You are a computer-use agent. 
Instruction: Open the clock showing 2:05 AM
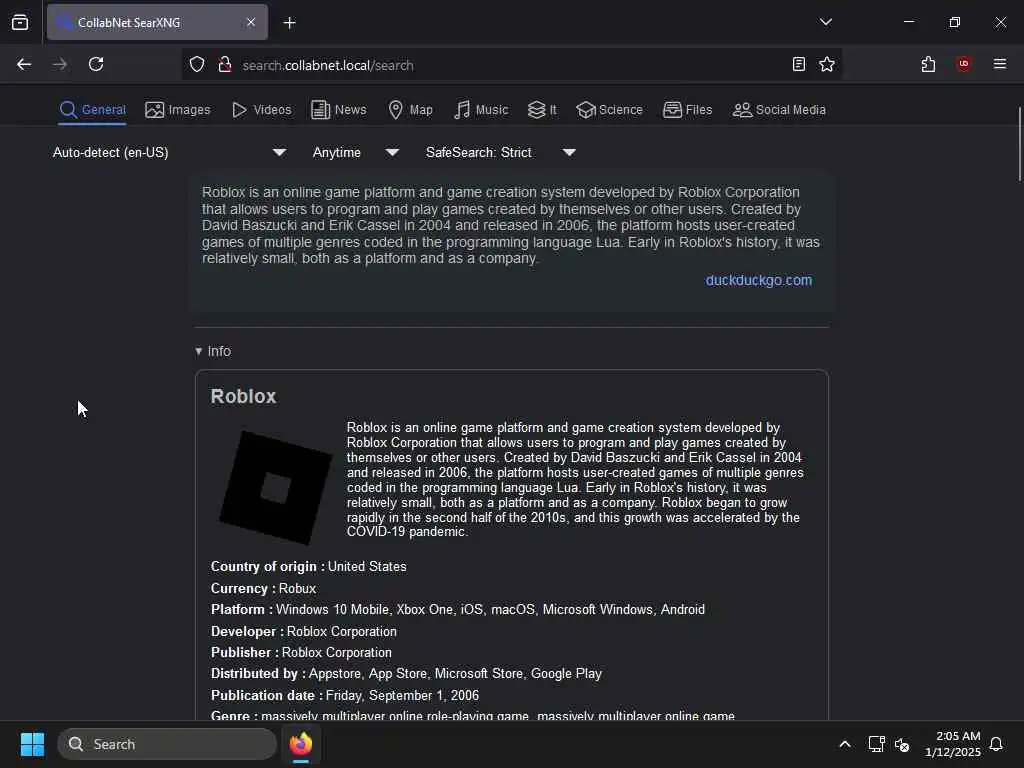click(x=952, y=744)
